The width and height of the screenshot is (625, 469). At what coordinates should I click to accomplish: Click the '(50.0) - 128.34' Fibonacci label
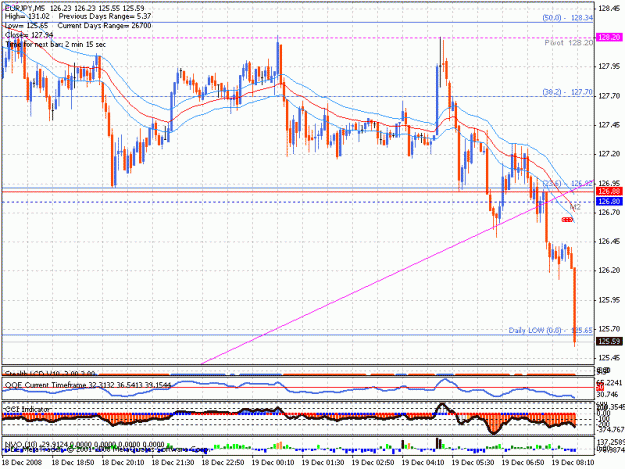coord(568,18)
